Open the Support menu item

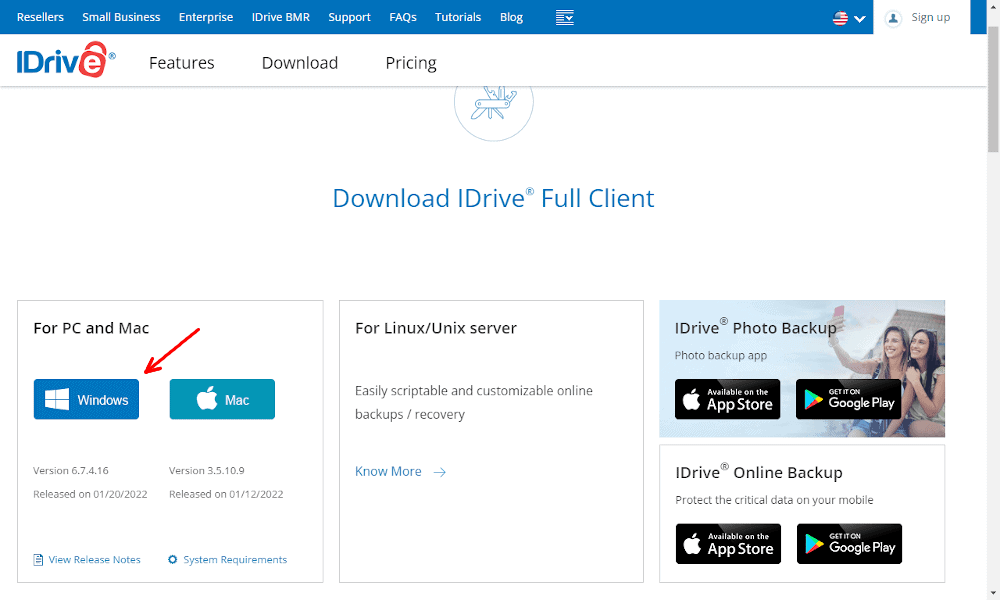349,17
